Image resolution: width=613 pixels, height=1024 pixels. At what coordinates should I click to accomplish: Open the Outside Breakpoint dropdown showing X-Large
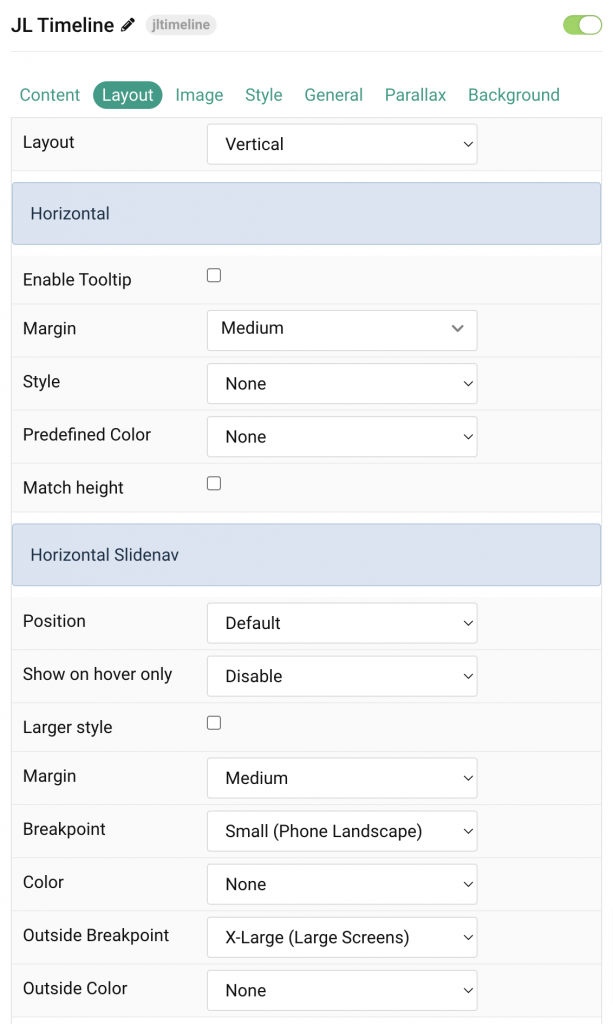[341, 937]
